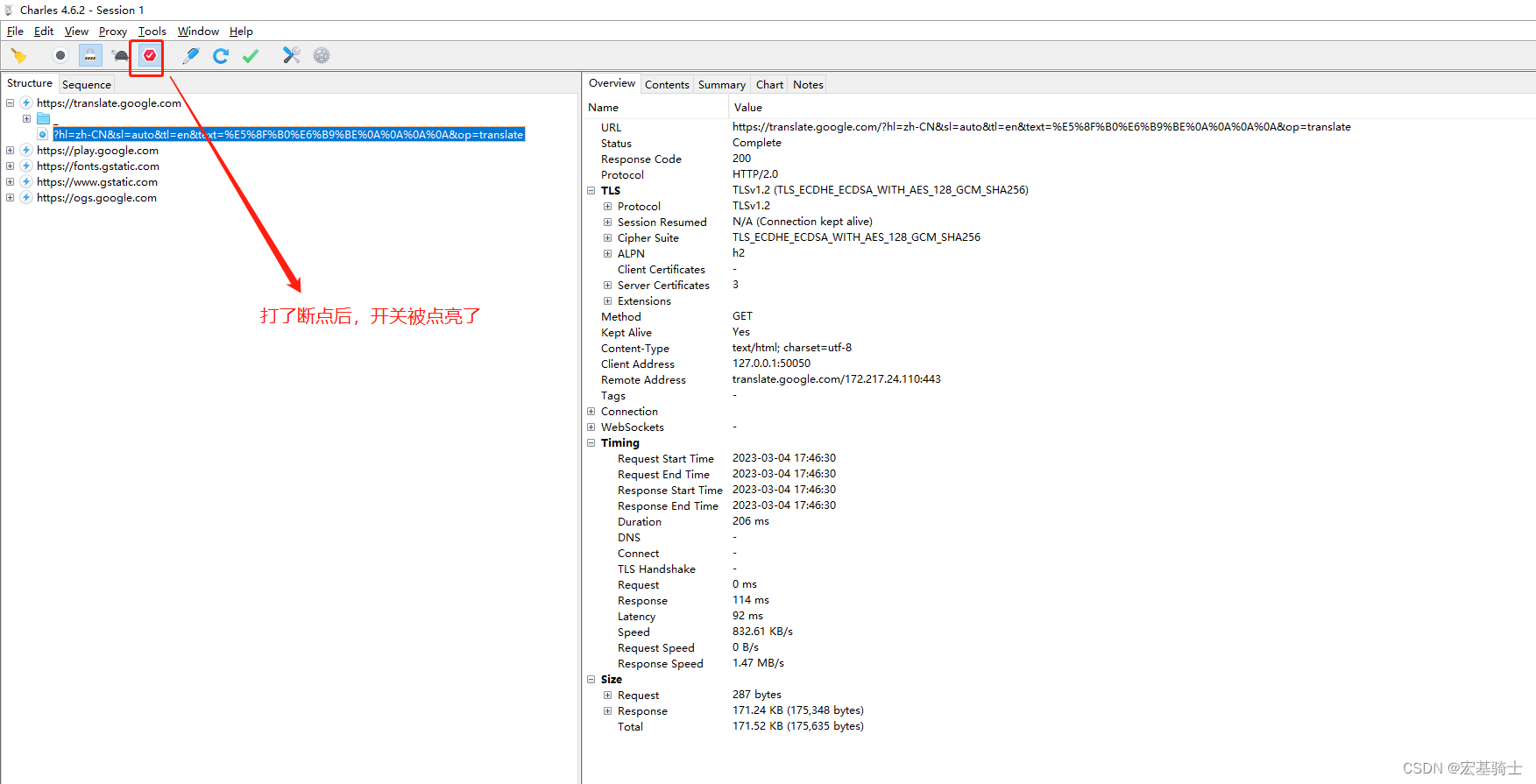Collapse the TLS section
Screen dimensions: 1536x784
591,191
